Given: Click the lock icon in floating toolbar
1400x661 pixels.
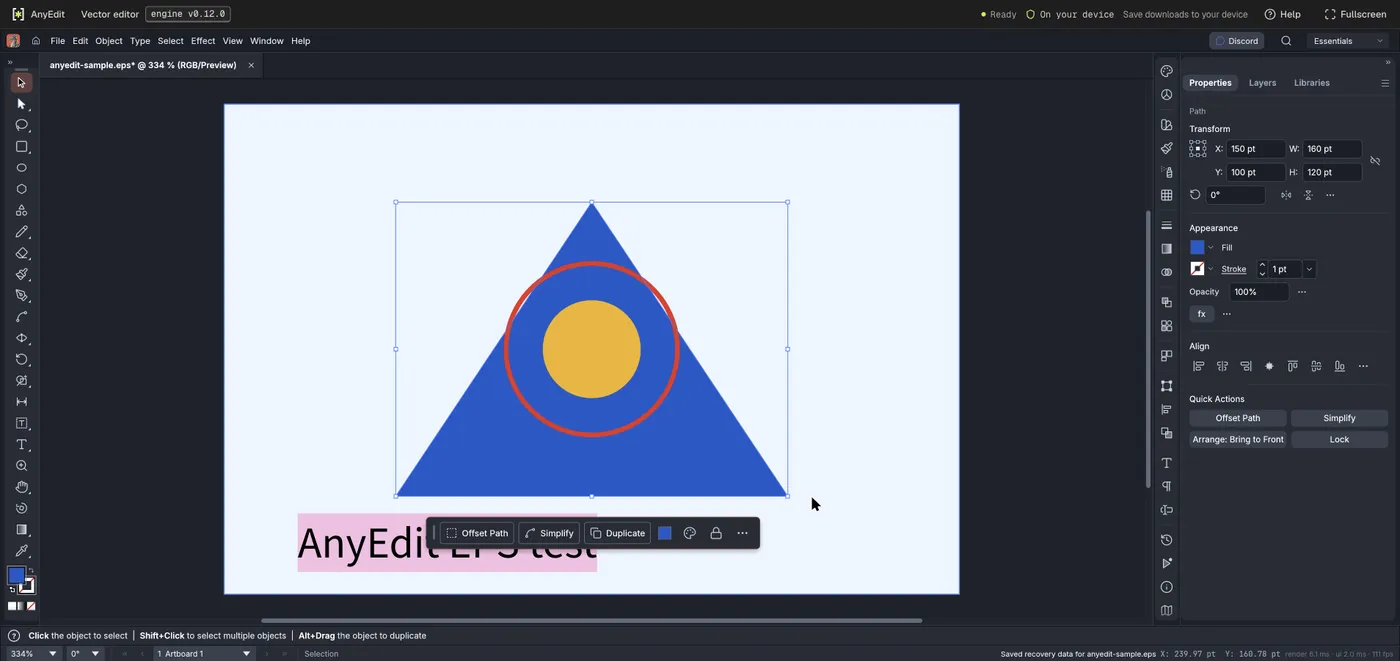Looking at the screenshot, I should (716, 533).
